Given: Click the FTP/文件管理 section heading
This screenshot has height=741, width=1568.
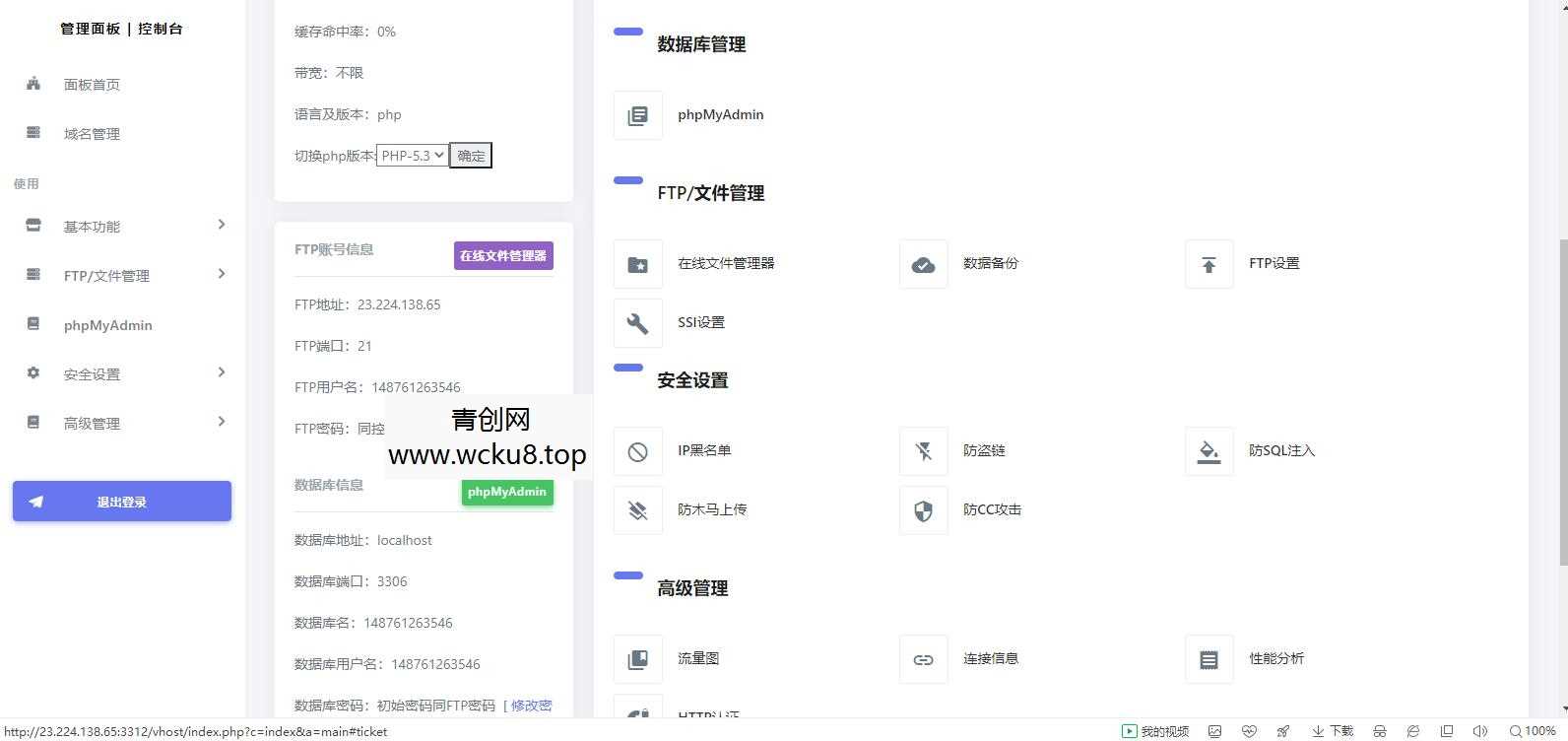Looking at the screenshot, I should point(711,193).
